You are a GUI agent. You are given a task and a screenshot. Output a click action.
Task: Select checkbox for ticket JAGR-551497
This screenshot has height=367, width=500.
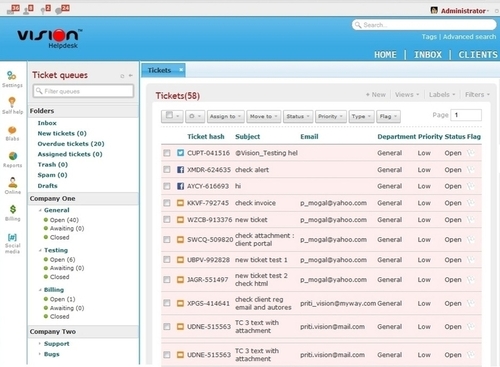tap(167, 280)
